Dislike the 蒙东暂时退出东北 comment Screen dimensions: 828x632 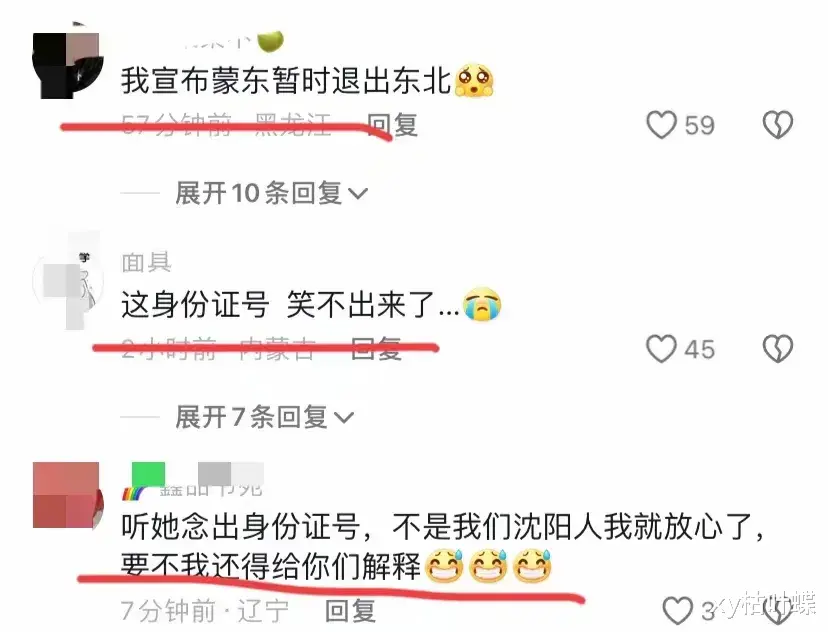coord(778,125)
